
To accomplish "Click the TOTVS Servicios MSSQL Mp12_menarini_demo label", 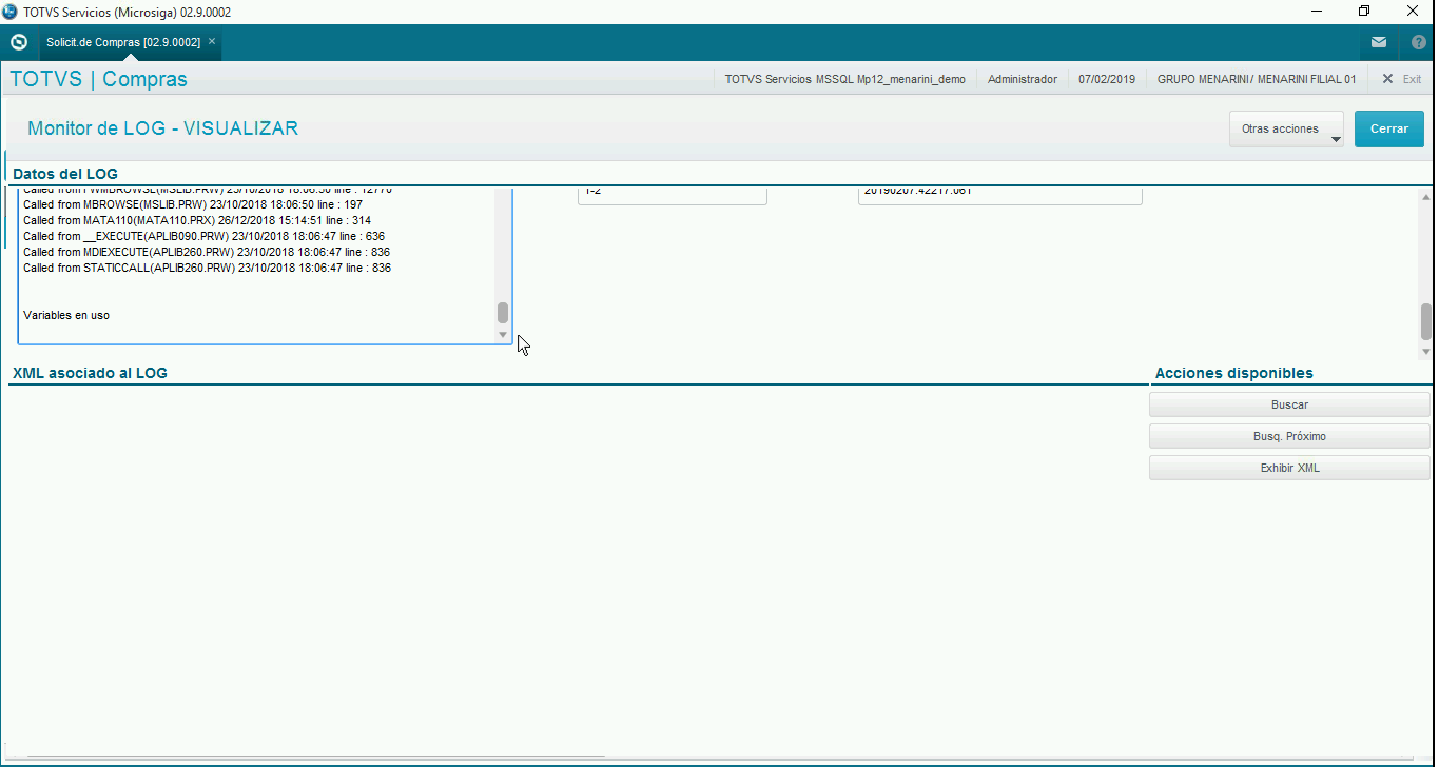I will point(845,79).
